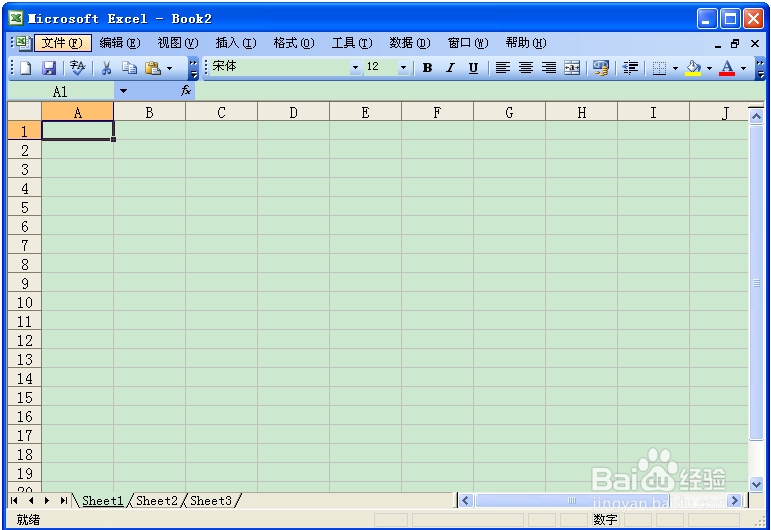Jump to the first sheet tab
Screen dimensions: 771x530
(14, 501)
